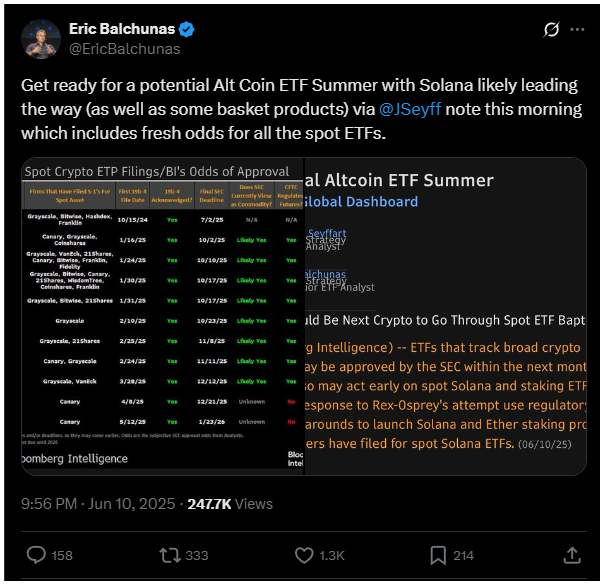Open the three-dot more options menu

(x=577, y=30)
